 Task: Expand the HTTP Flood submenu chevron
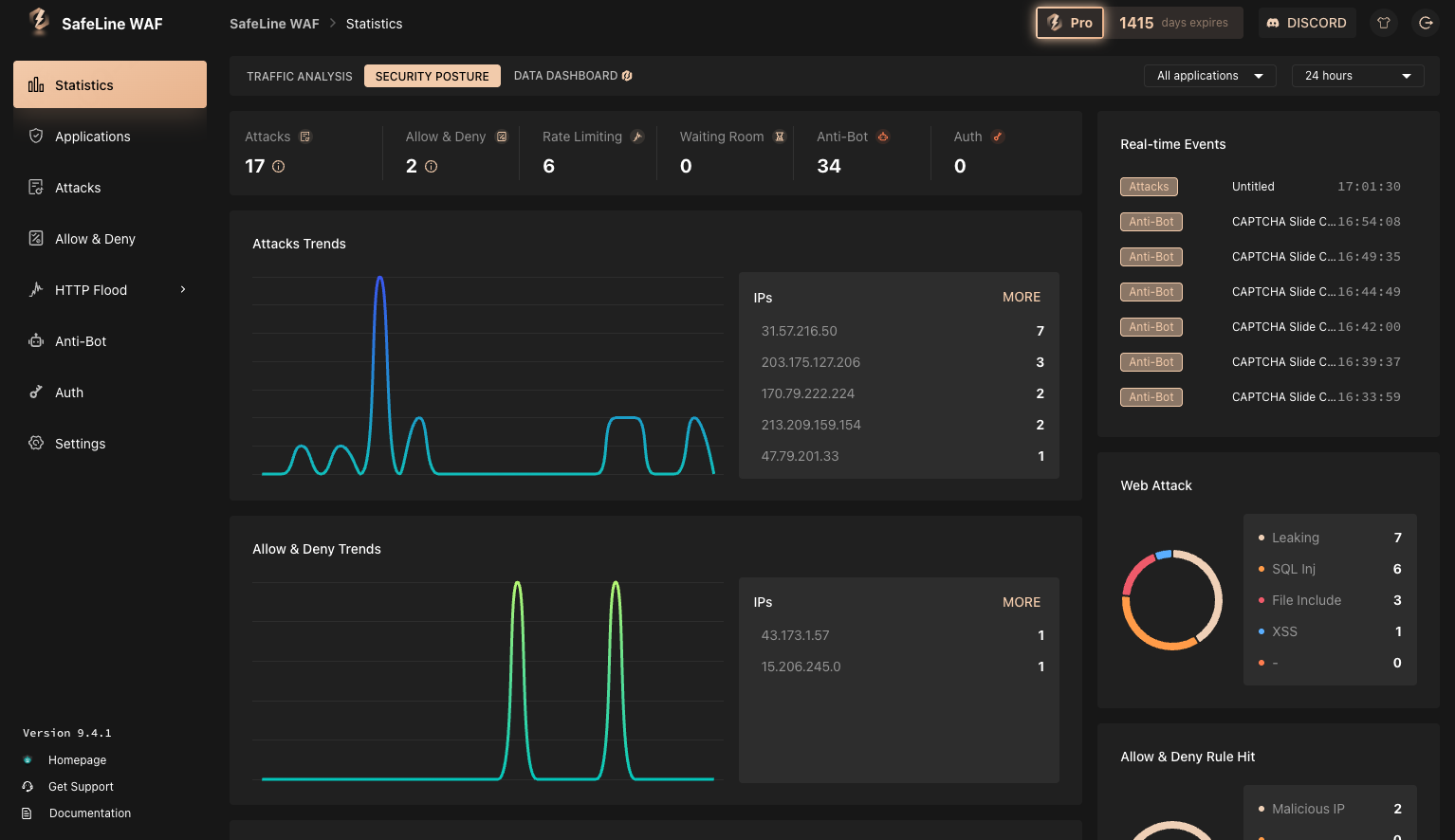click(x=183, y=289)
